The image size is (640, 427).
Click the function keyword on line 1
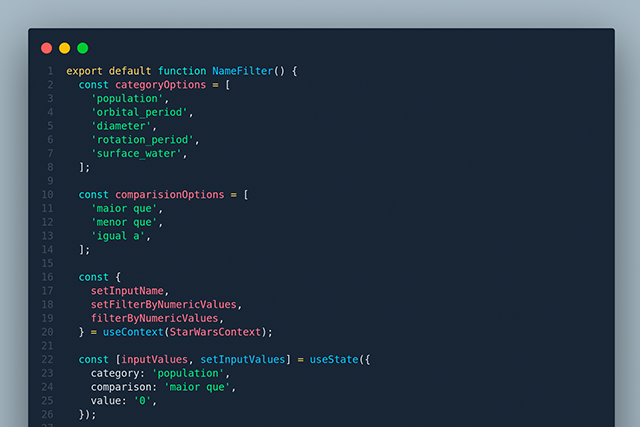point(182,71)
